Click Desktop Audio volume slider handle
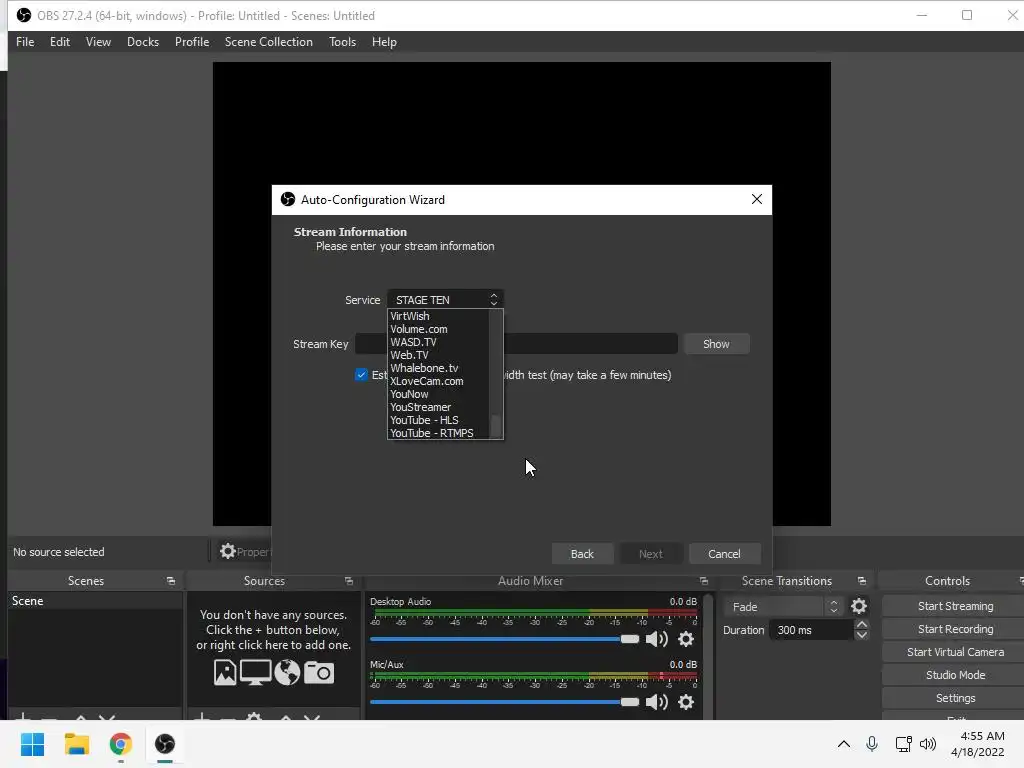The height and width of the screenshot is (768, 1024). 630,639
